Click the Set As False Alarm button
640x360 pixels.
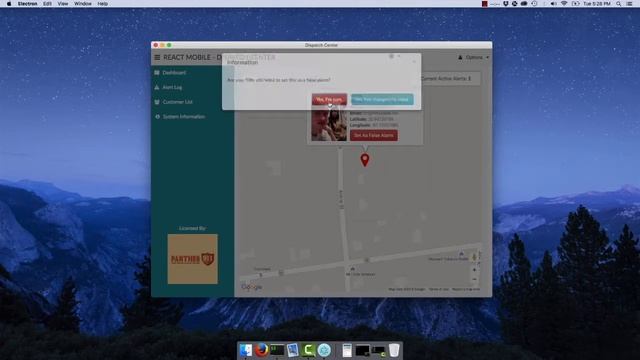373,135
